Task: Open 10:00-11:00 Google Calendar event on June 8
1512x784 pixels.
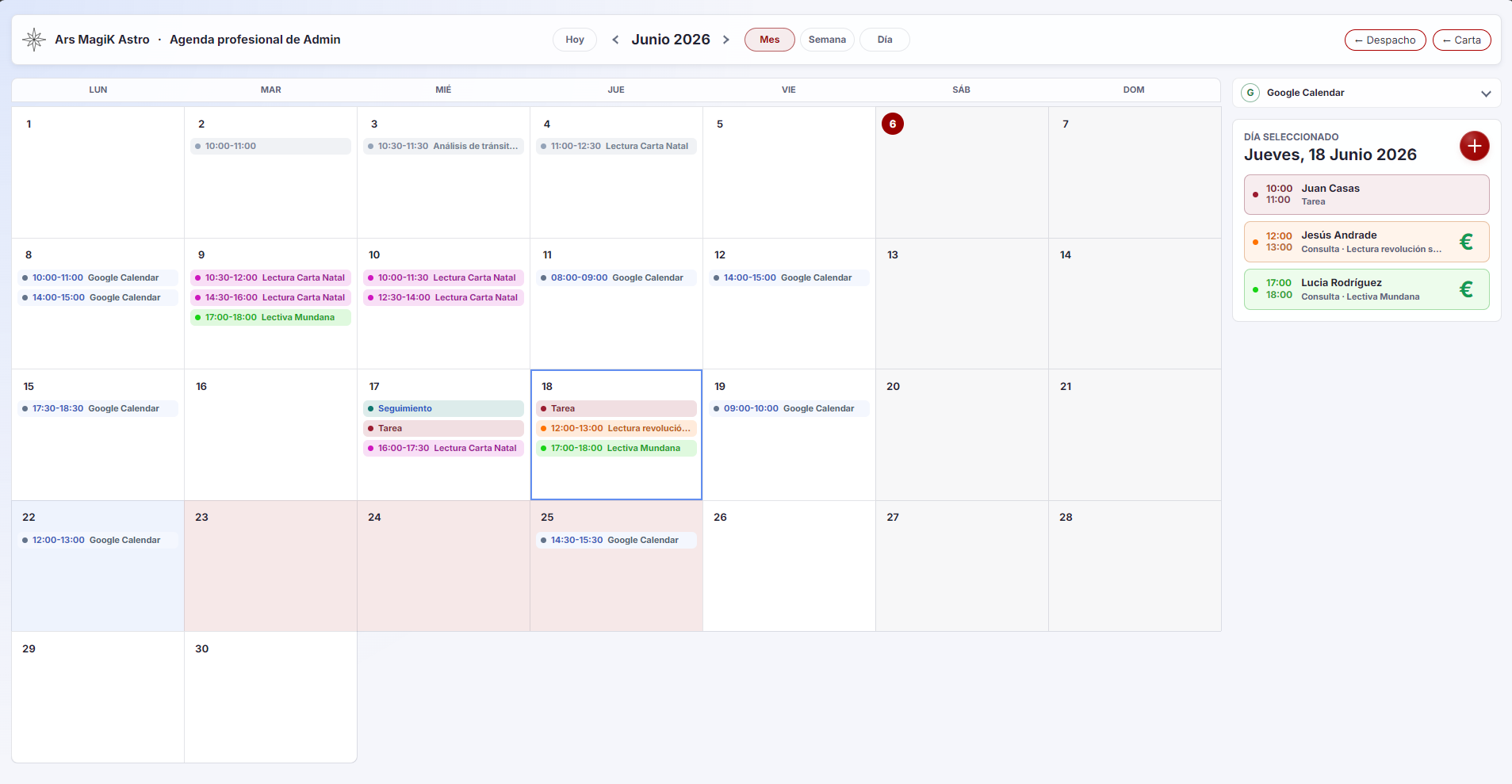Action: click(x=98, y=278)
